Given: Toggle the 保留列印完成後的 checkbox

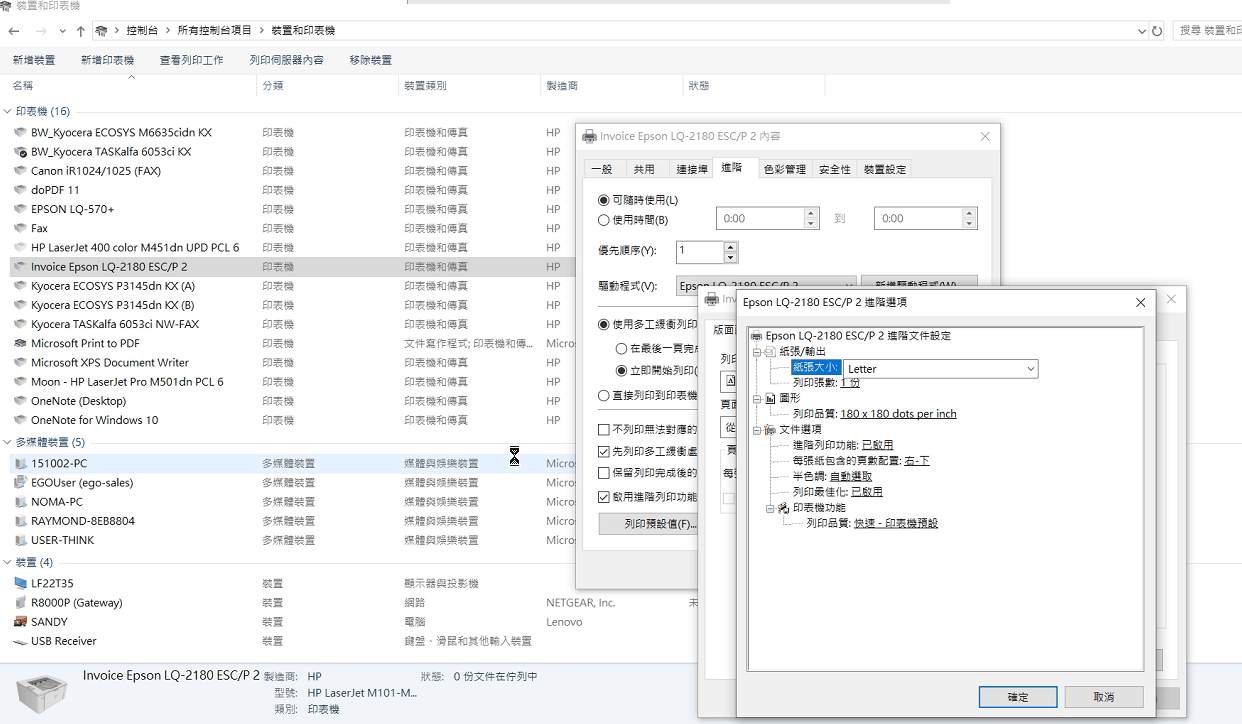Looking at the screenshot, I should coord(604,473).
